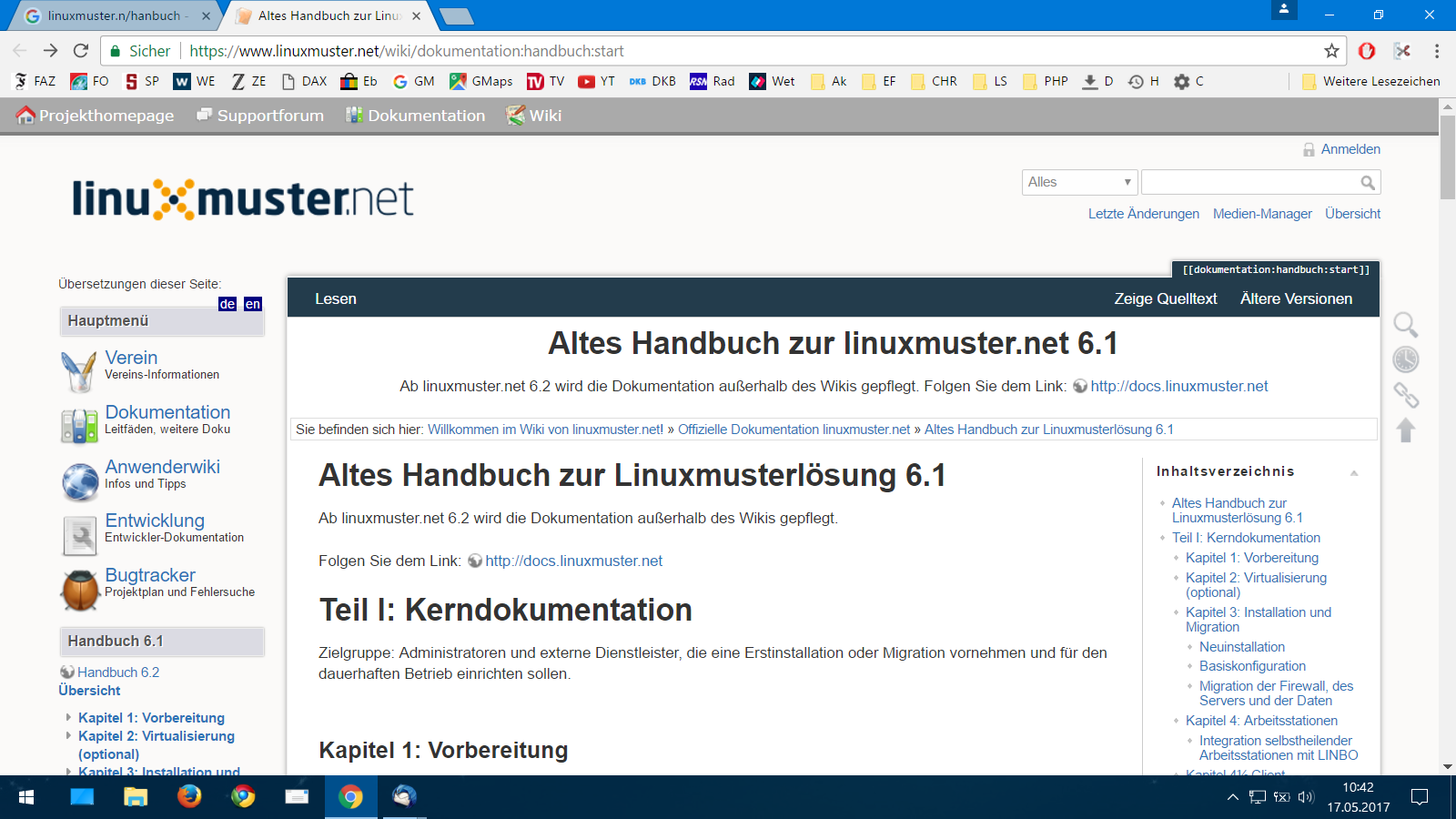Open File Explorer from the taskbar
Viewport: 1456px width, 819px height.
click(x=136, y=797)
